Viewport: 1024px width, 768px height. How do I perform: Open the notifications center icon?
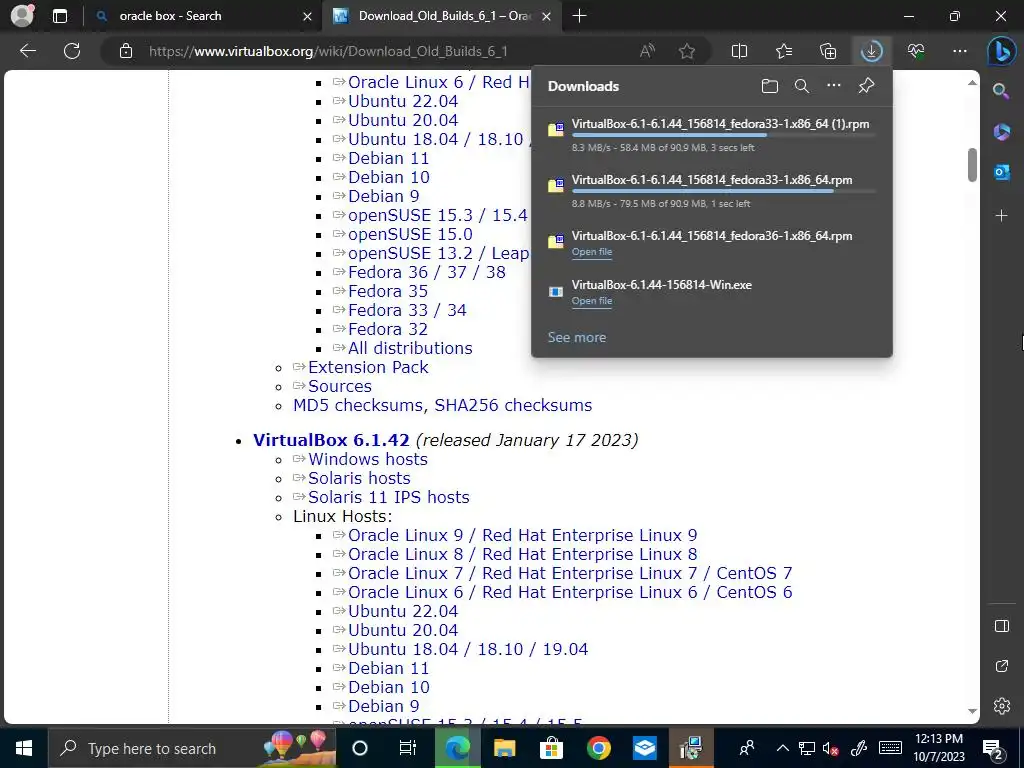pos(993,748)
